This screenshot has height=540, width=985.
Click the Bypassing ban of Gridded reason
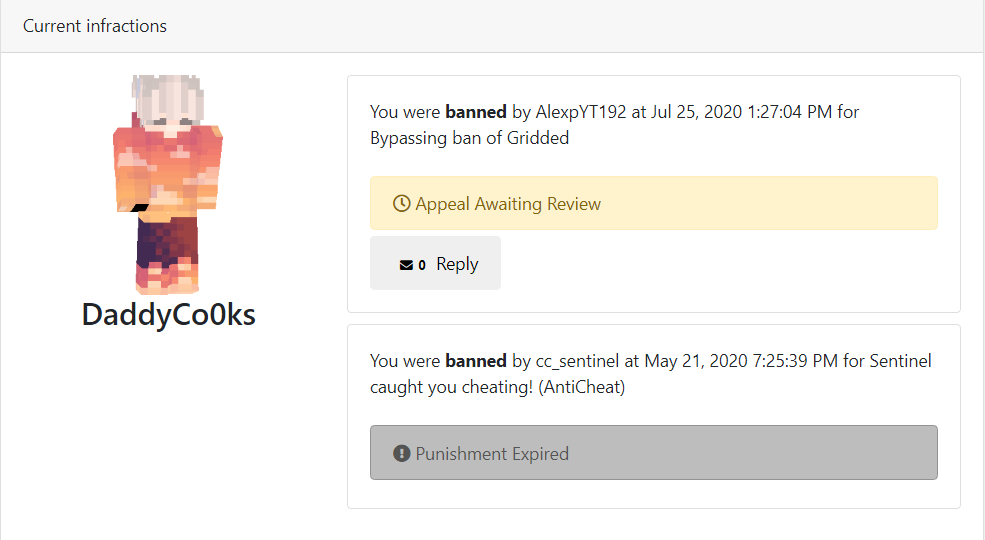469,138
